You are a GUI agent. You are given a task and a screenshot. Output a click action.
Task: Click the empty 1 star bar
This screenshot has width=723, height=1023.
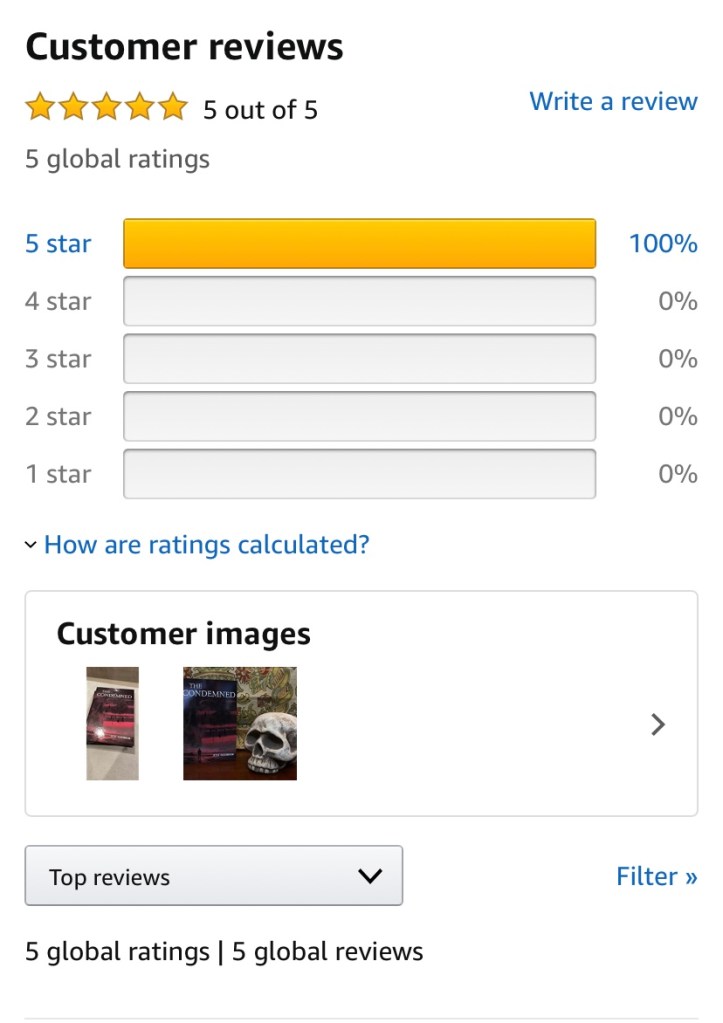pyautogui.click(x=359, y=474)
